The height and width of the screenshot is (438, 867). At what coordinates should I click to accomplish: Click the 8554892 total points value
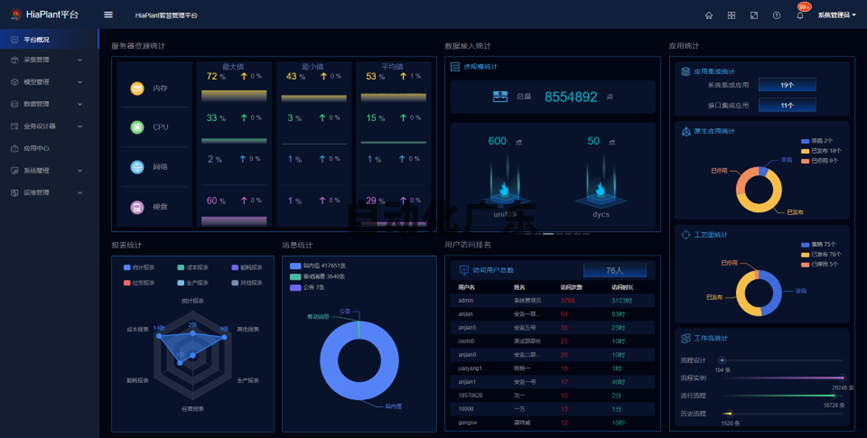click(x=571, y=97)
